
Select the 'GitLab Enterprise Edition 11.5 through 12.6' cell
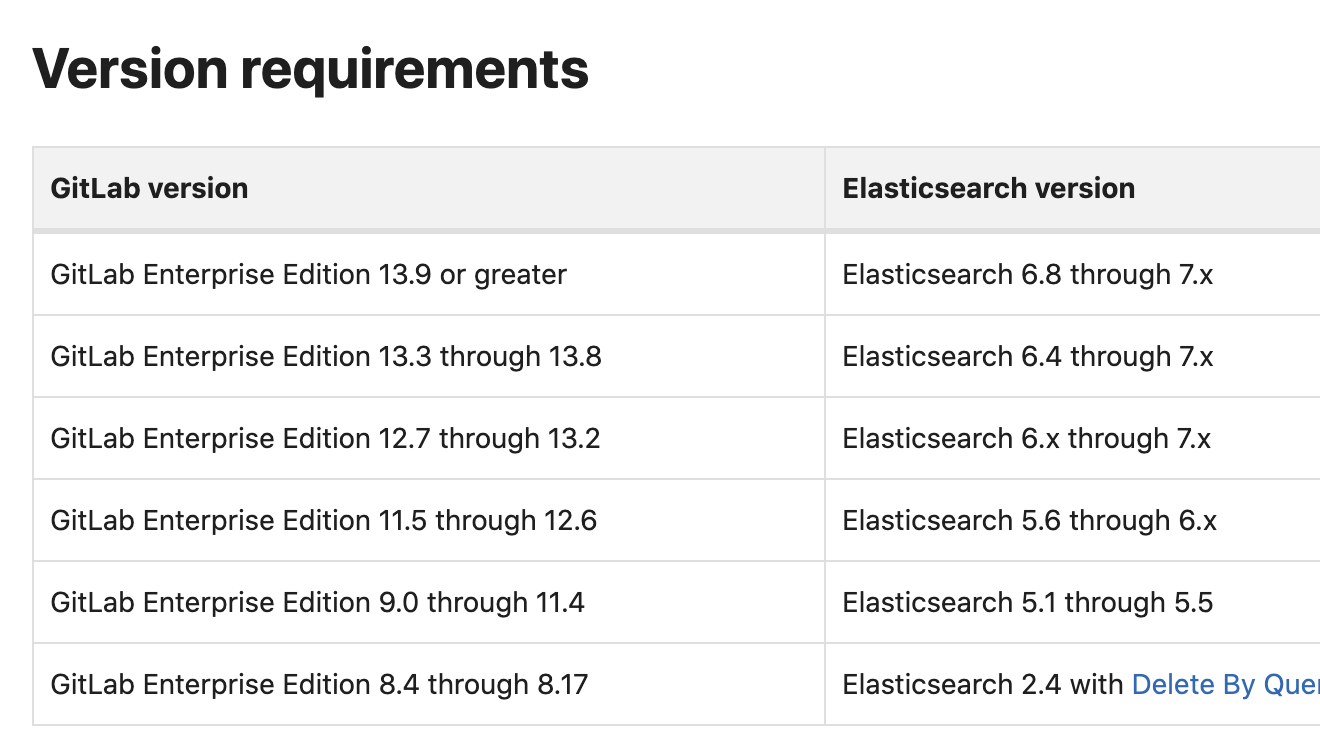tap(323, 520)
